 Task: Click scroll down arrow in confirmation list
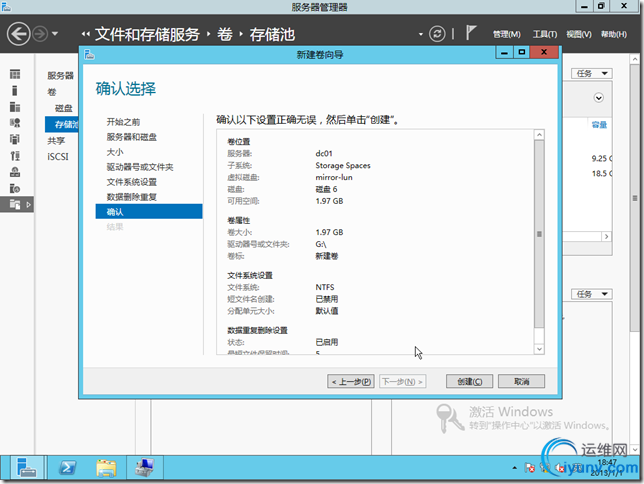pyautogui.click(x=539, y=349)
